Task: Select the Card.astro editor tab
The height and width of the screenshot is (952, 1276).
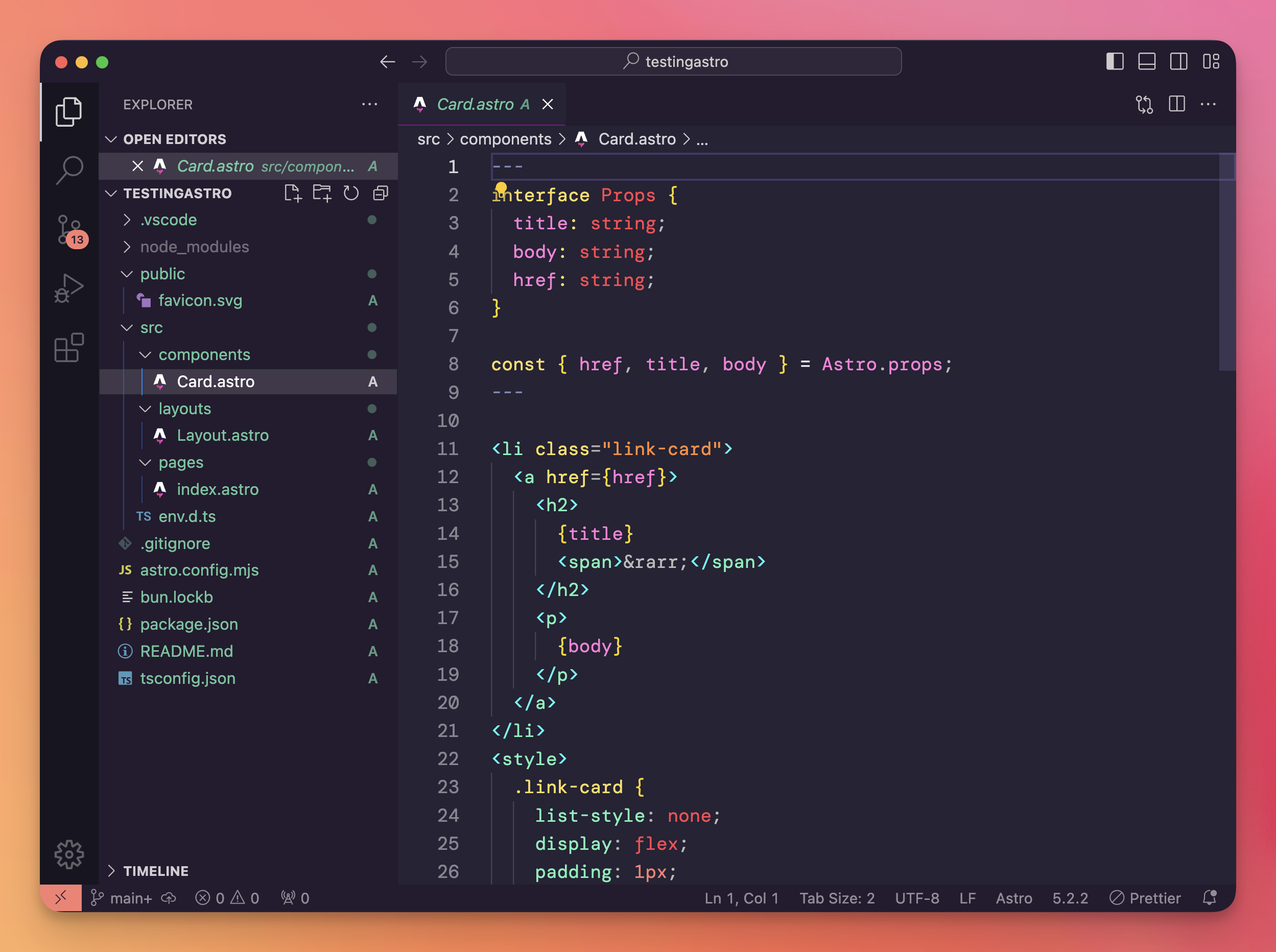Action: pos(475,104)
